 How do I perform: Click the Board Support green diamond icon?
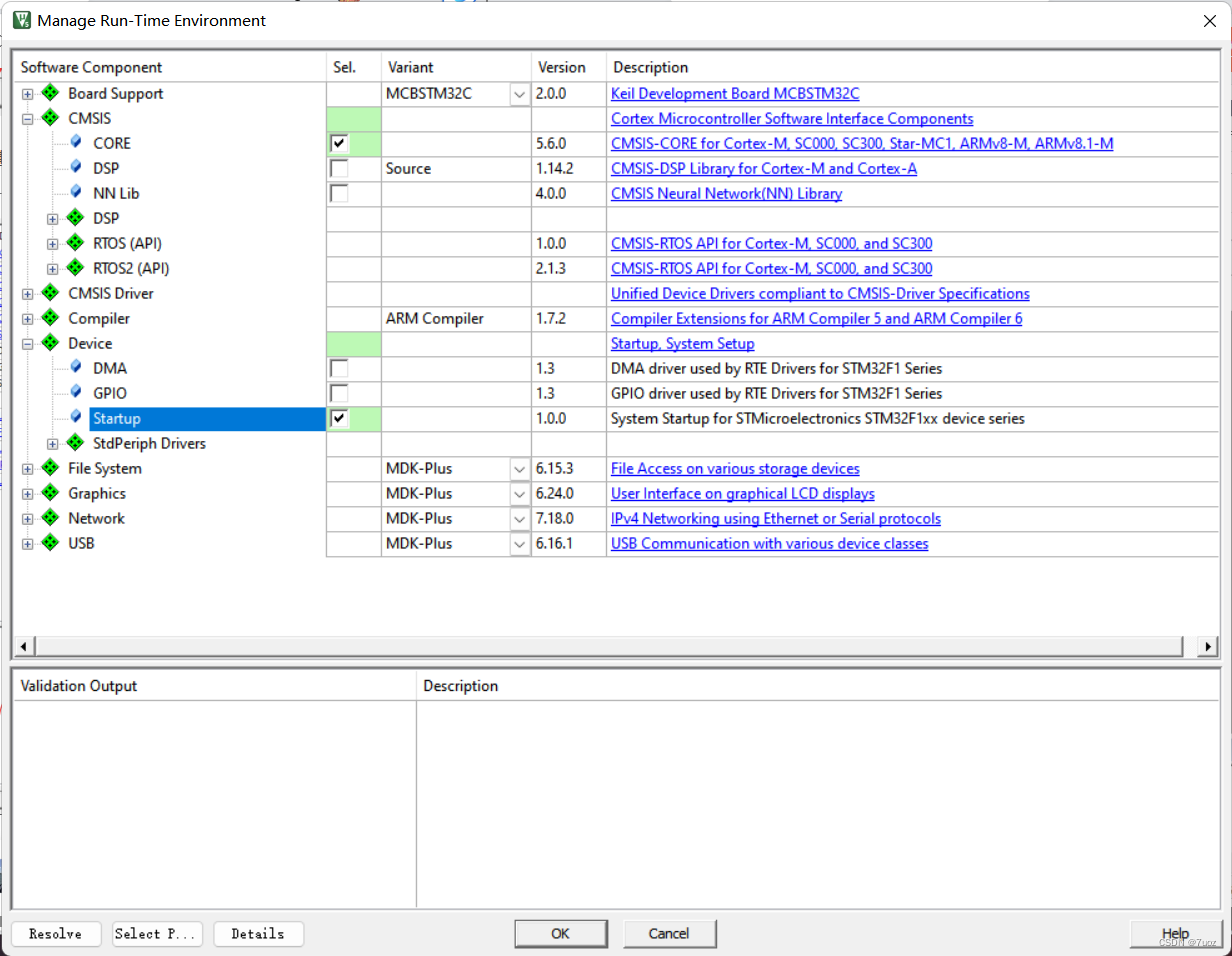pos(50,93)
